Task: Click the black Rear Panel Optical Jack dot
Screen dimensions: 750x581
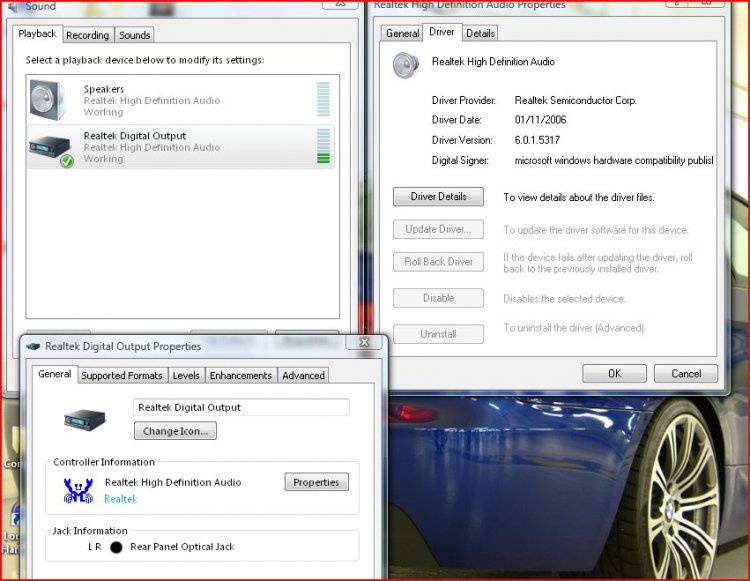Action: [116, 547]
